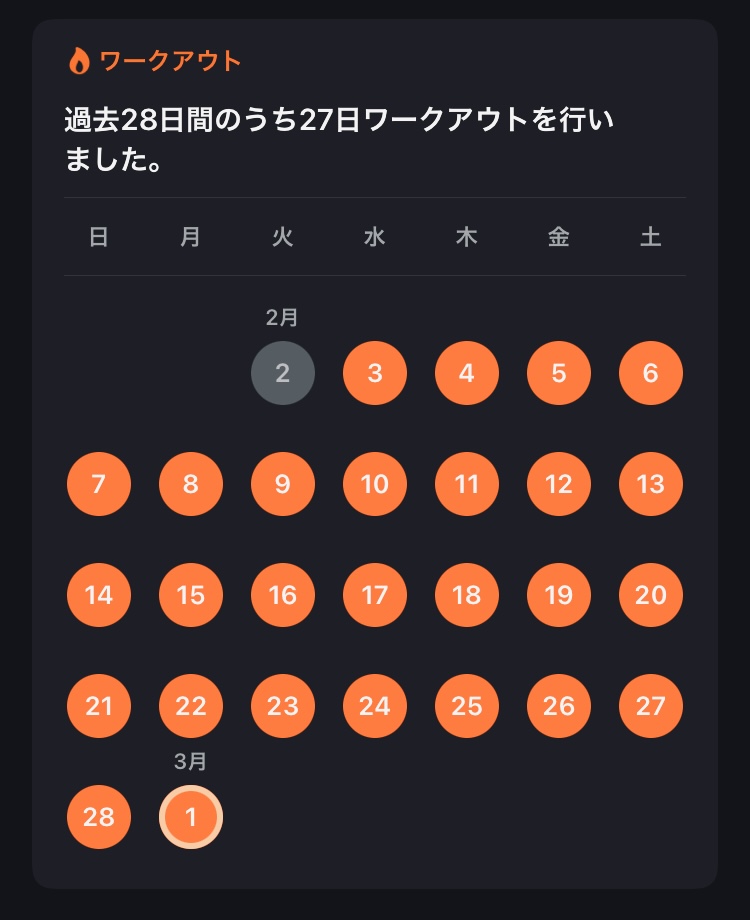Select day 7 in the calendar
This screenshot has height=920, width=750.
pos(99,484)
